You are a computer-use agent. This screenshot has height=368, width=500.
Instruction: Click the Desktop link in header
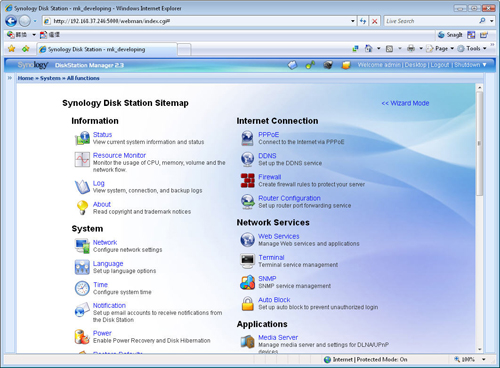pos(415,65)
